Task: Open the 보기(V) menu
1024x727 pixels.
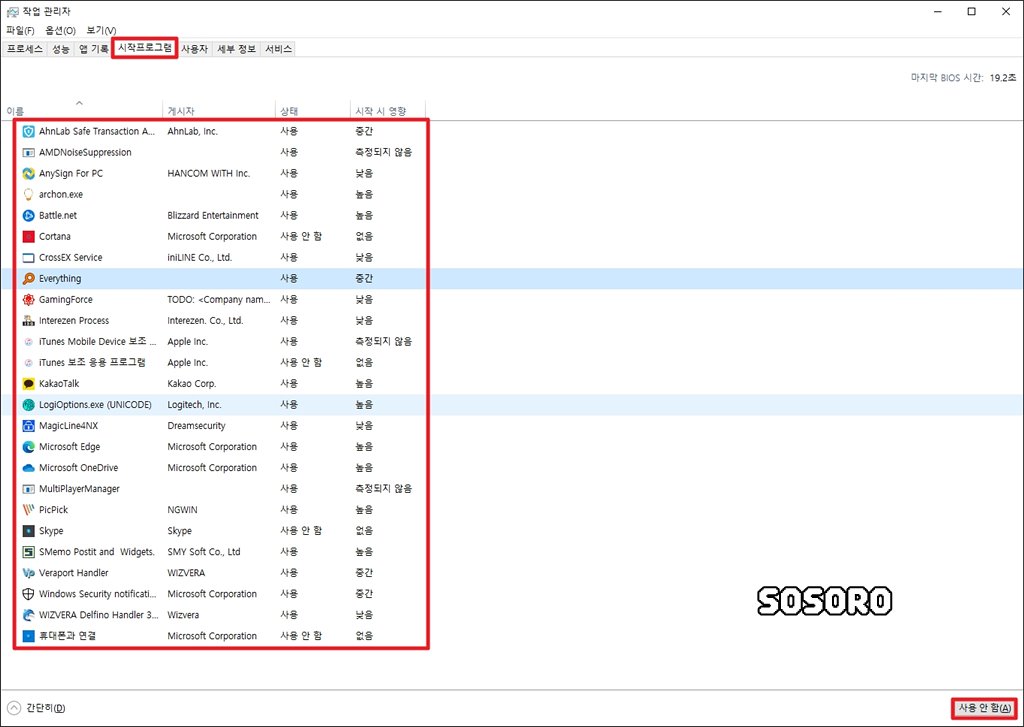Action: [x=101, y=31]
